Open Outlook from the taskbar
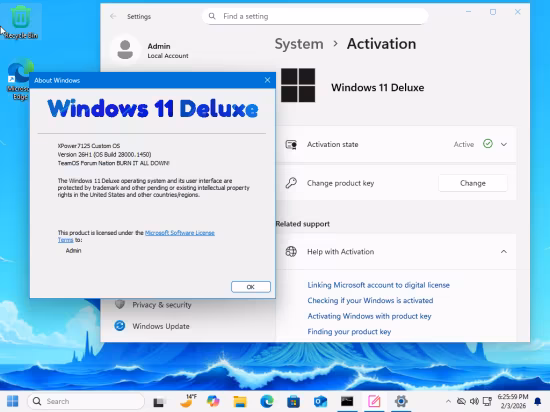 (x=320, y=401)
